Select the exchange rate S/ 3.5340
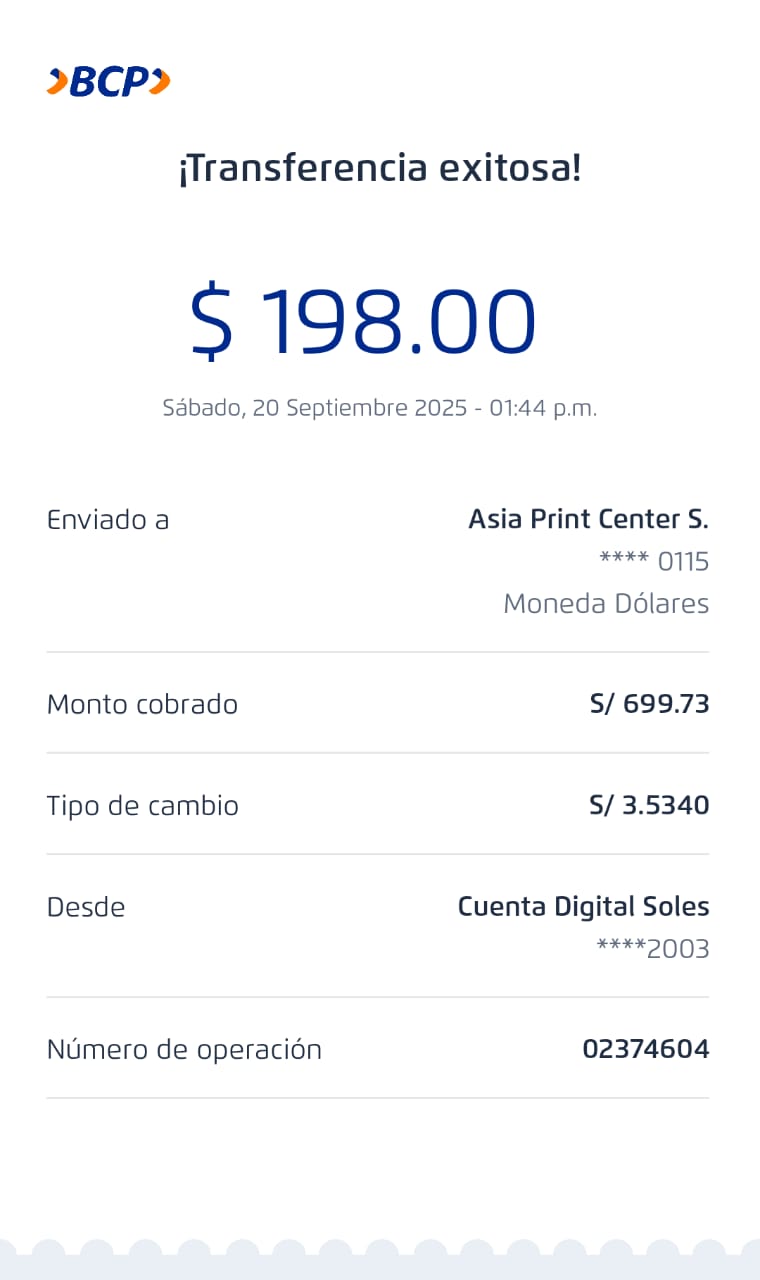Screen dimensions: 760x1280 coord(649,806)
